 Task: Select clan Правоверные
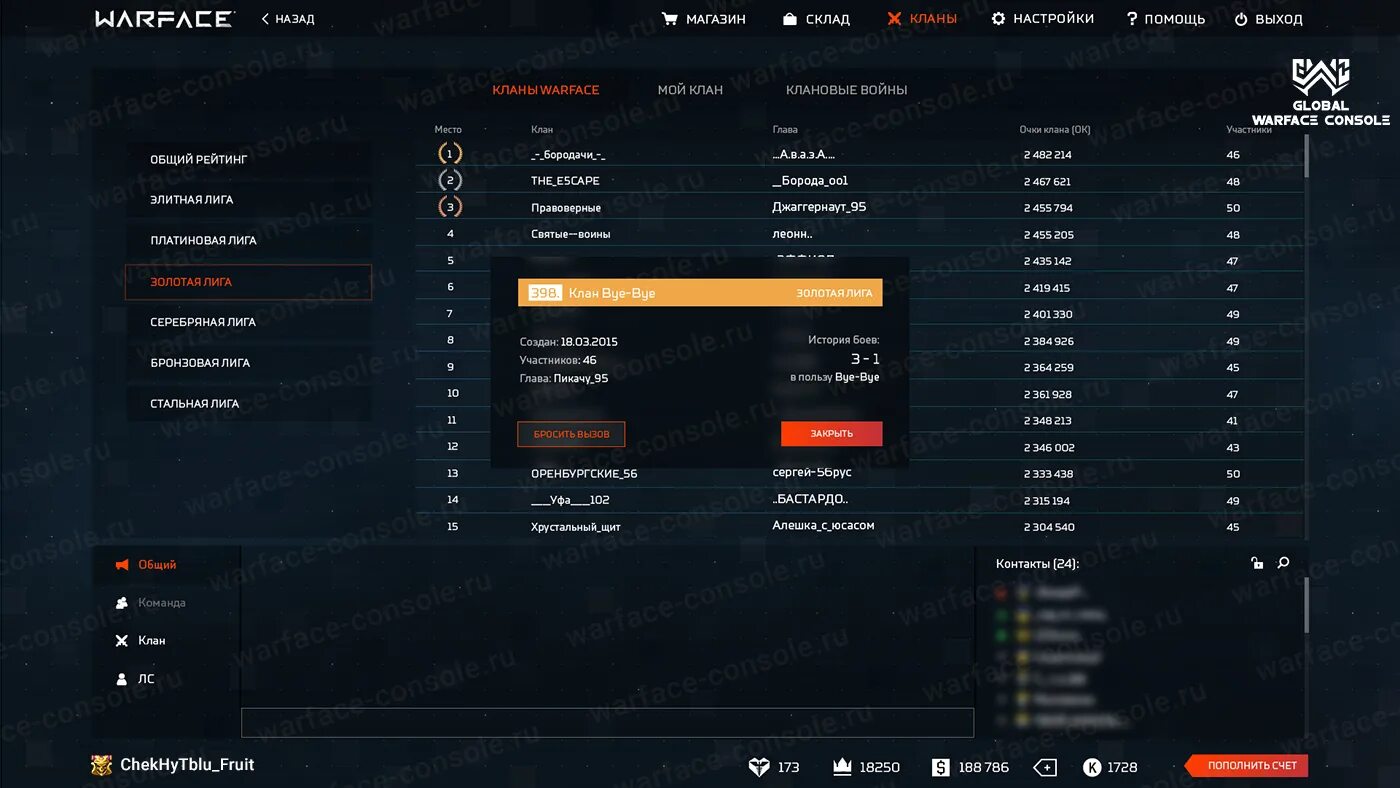566,208
